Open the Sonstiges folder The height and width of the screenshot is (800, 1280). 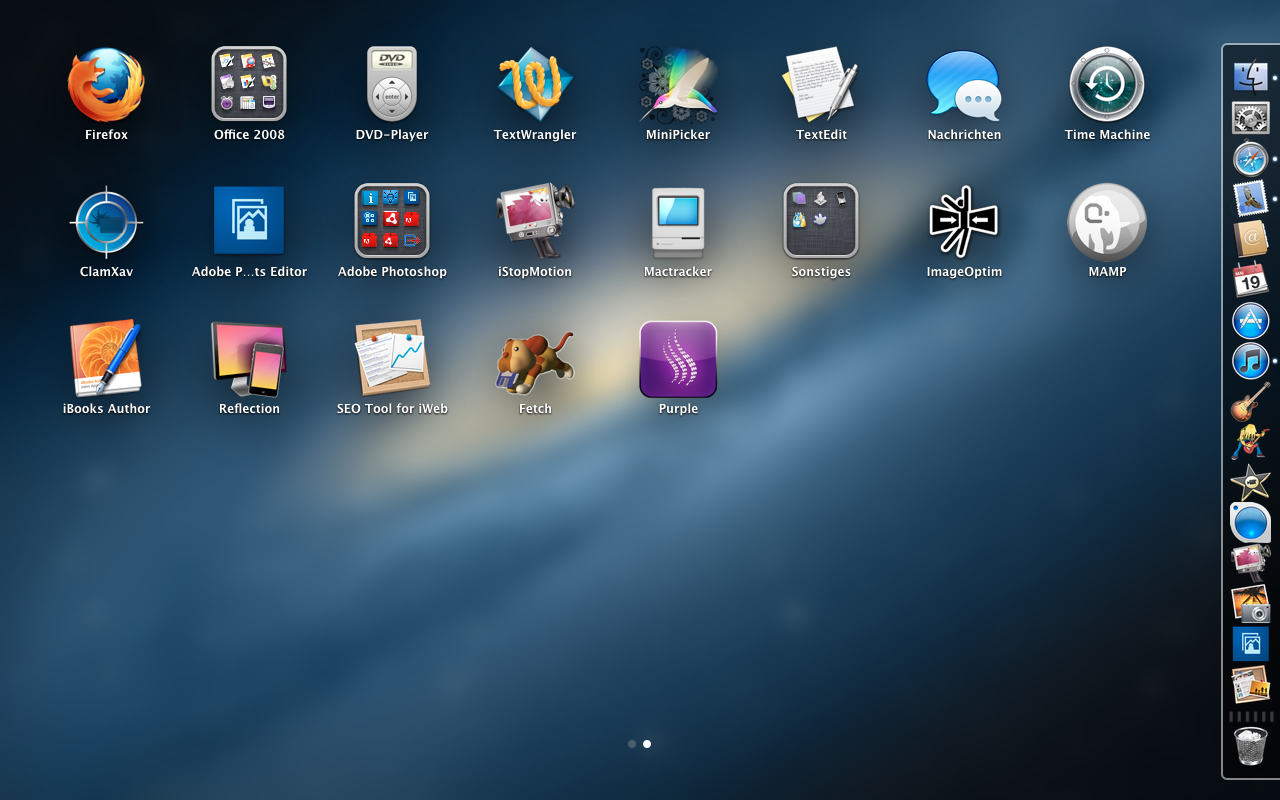click(x=821, y=221)
